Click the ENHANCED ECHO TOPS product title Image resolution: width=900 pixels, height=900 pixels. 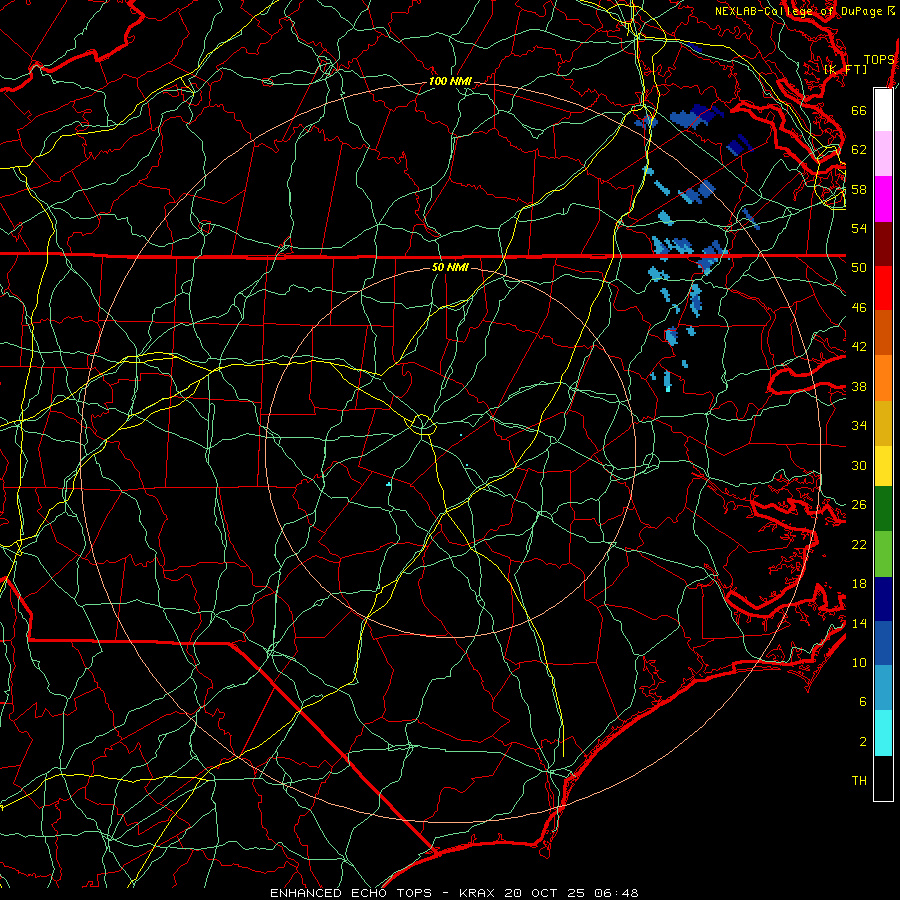pyautogui.click(x=351, y=893)
